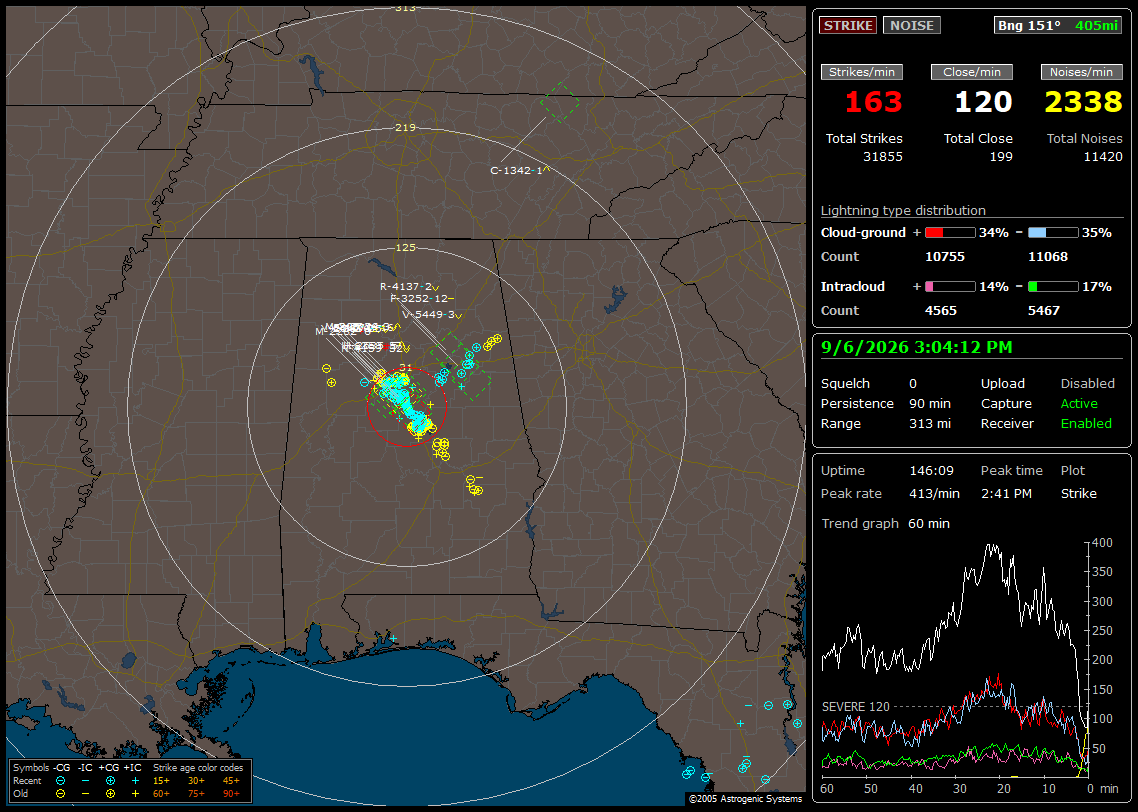Click the red positive cloud-ground bar
This screenshot has height=812, width=1138.
click(x=950, y=233)
